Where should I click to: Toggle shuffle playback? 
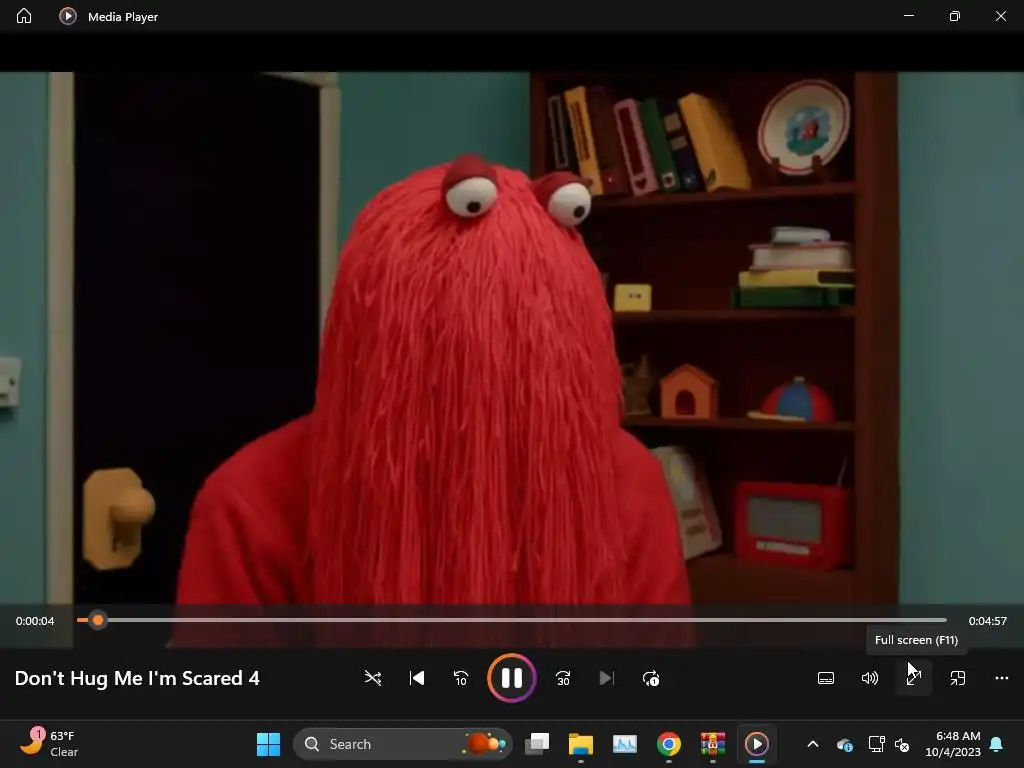click(373, 679)
